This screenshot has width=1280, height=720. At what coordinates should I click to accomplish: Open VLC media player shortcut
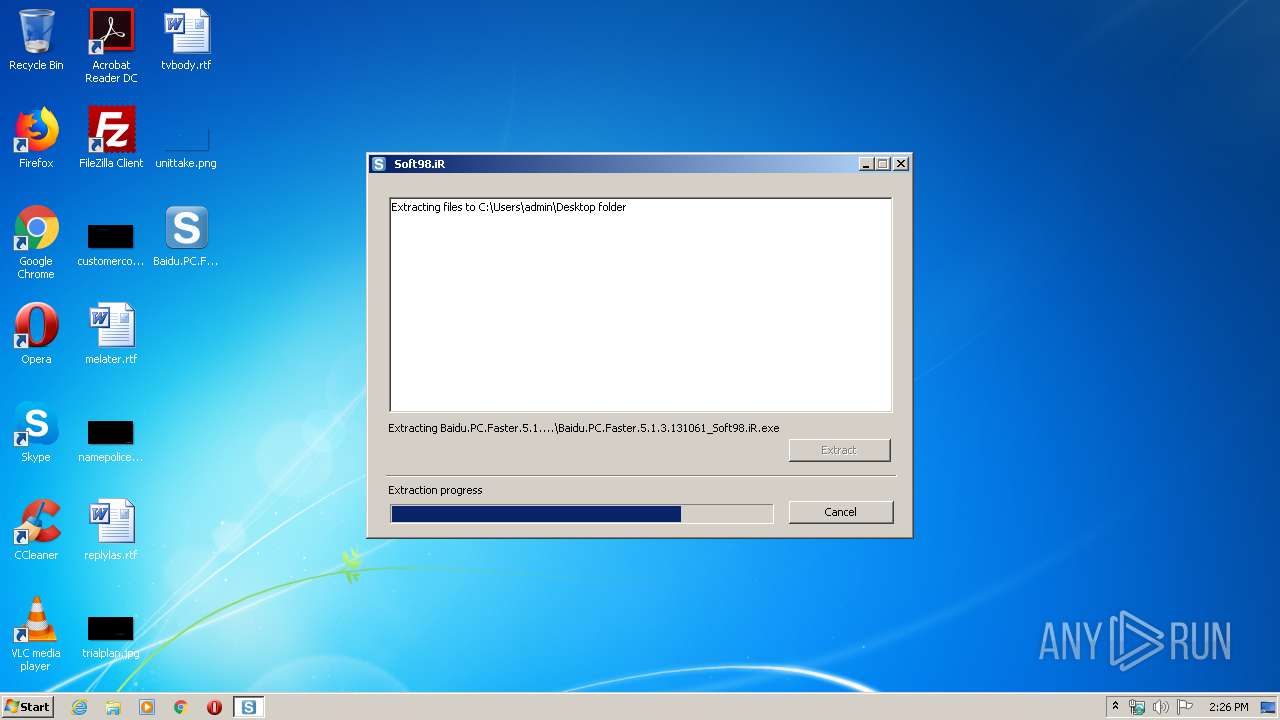pyautogui.click(x=36, y=634)
